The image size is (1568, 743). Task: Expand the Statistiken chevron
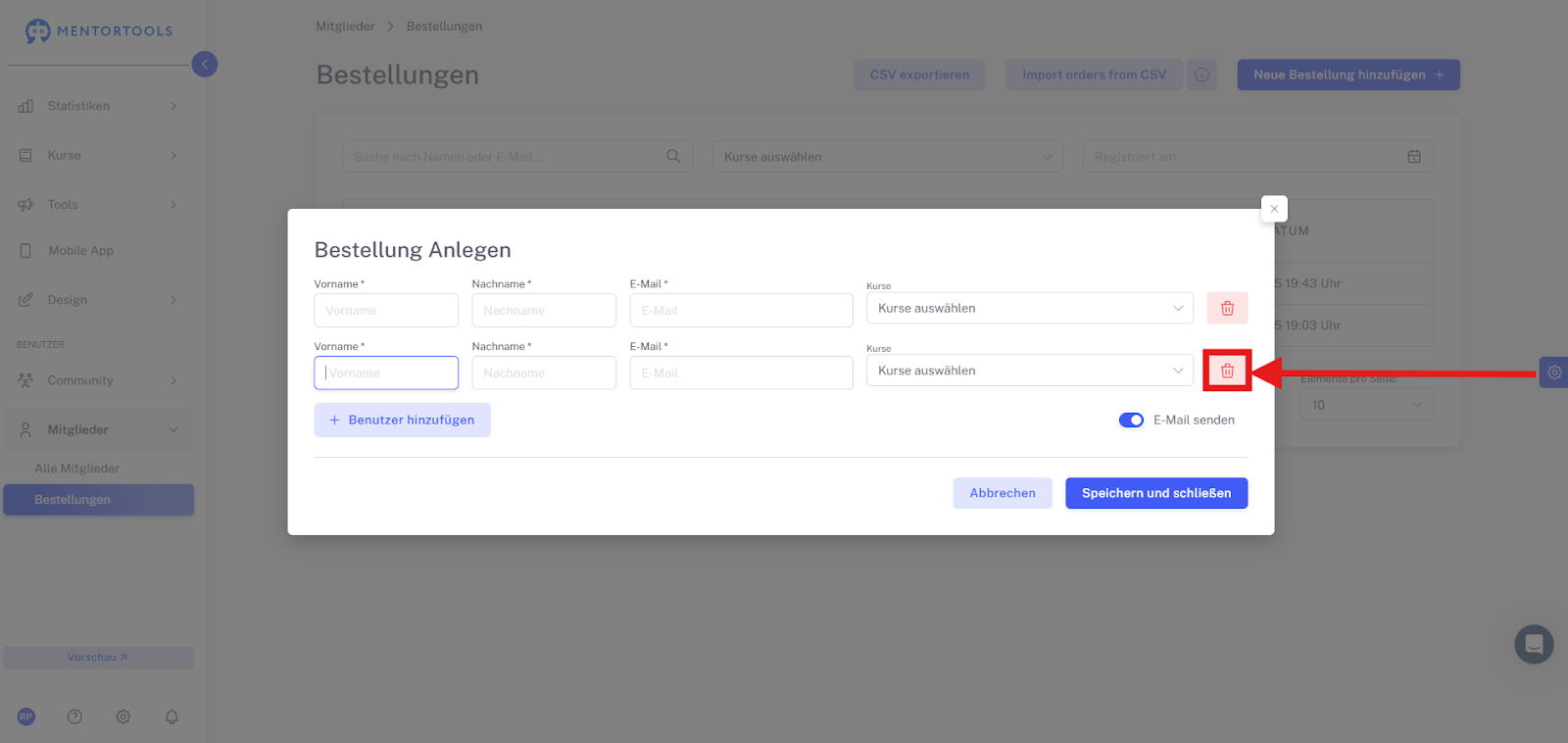[x=173, y=106]
